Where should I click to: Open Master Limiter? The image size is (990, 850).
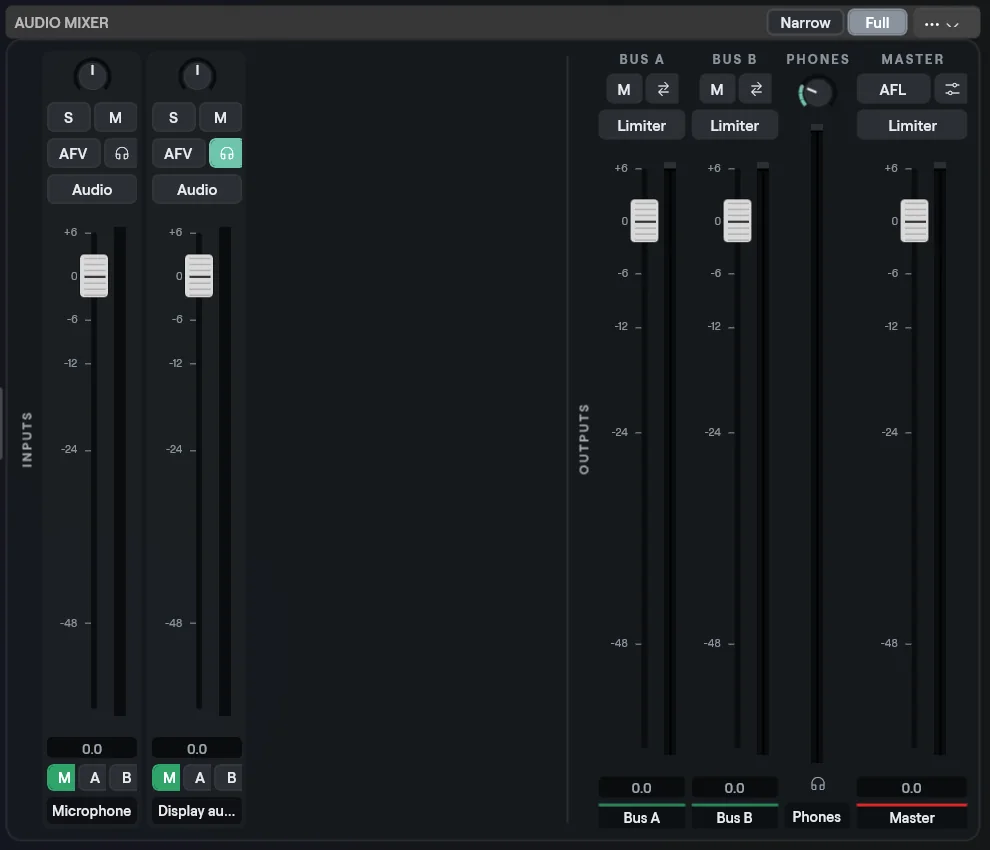(912, 125)
